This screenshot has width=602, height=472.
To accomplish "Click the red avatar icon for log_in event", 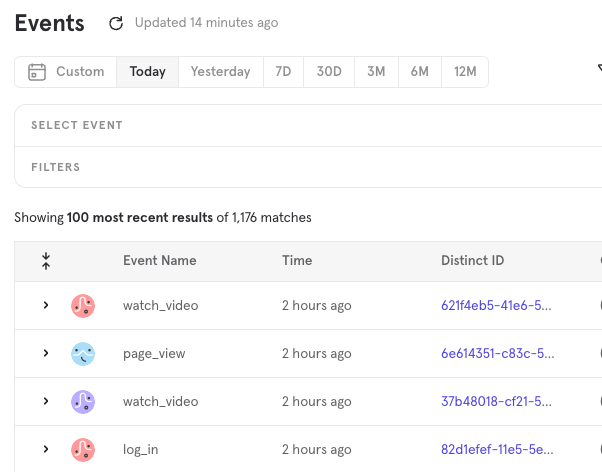I will point(83,450).
